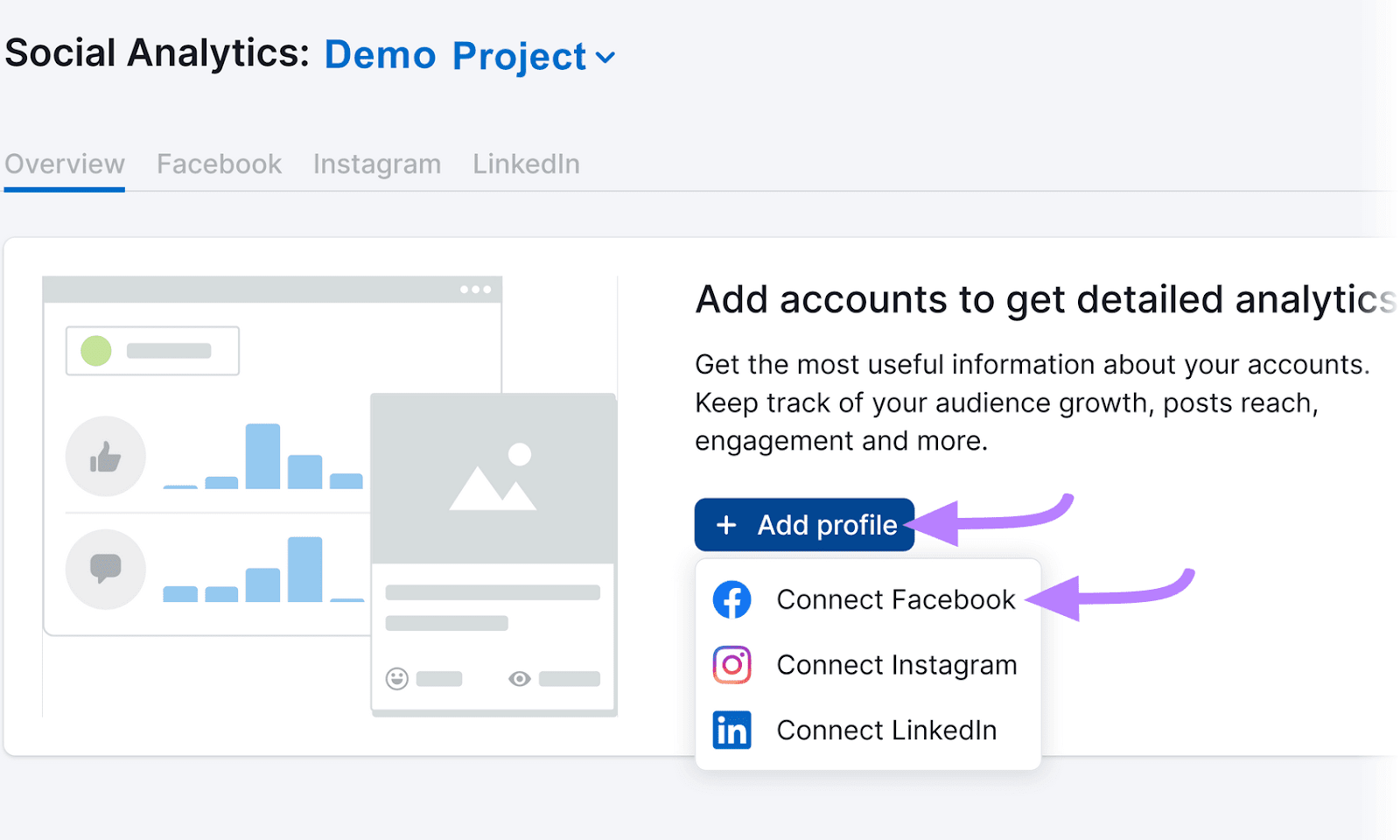Click the comment bubble icon in the illustration
Screen dimensions: 1400x840
tap(105, 569)
